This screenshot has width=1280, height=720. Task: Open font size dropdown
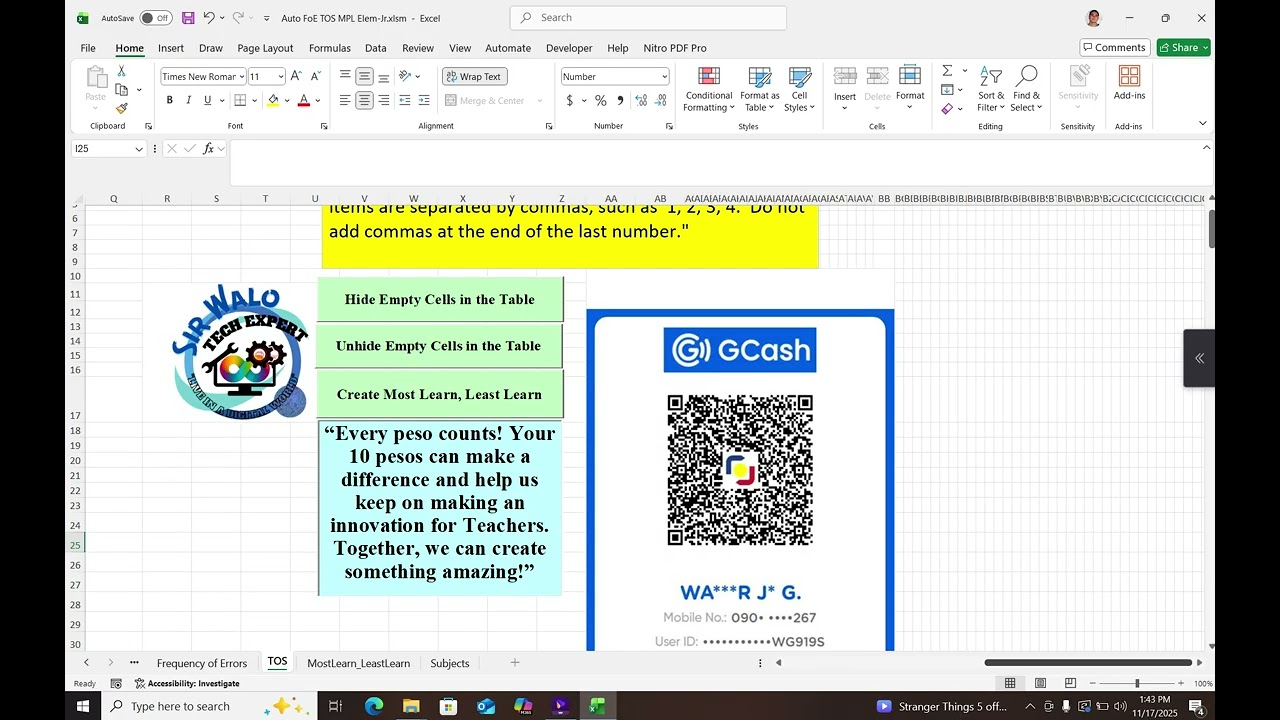[x=281, y=77]
